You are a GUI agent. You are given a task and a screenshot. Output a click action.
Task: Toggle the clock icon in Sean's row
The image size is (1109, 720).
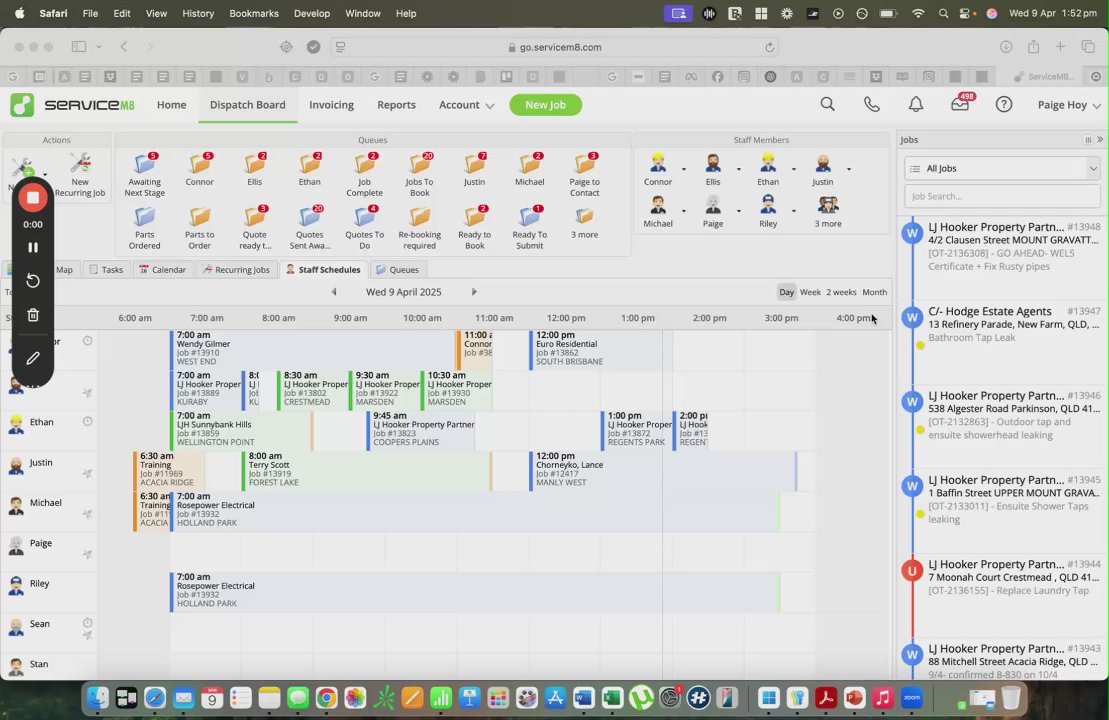87,623
